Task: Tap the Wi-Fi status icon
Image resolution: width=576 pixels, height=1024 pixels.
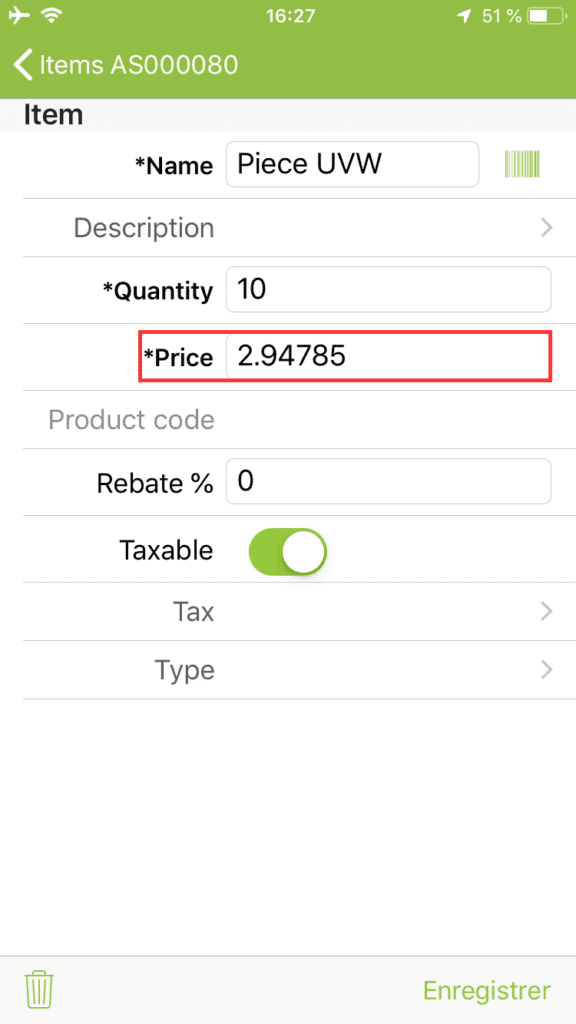Action: tap(50, 16)
